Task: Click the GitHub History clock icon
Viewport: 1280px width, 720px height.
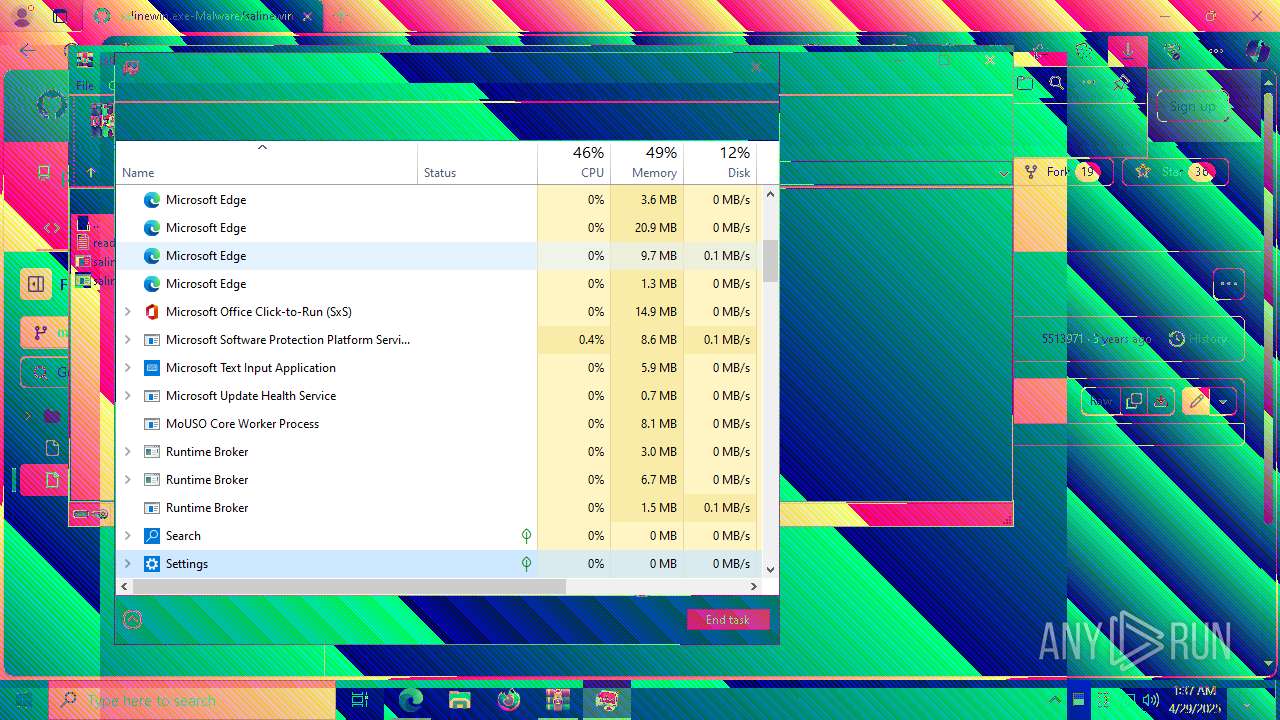Action: click(1177, 339)
